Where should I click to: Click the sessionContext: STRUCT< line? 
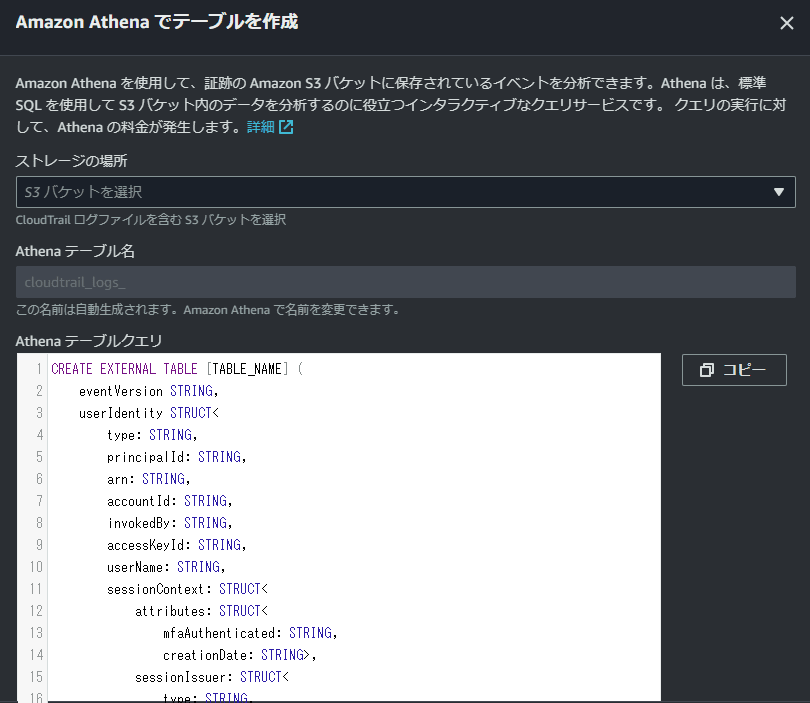(x=187, y=589)
